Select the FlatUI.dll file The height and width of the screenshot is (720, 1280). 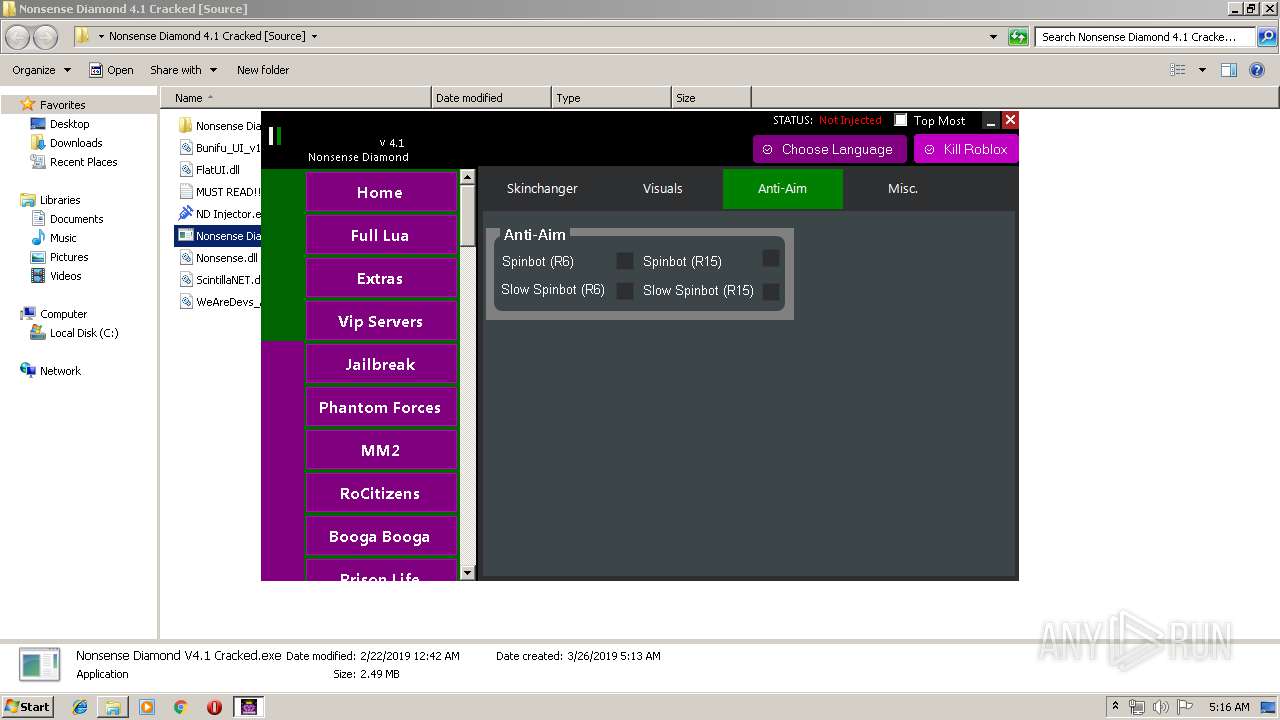click(218, 170)
